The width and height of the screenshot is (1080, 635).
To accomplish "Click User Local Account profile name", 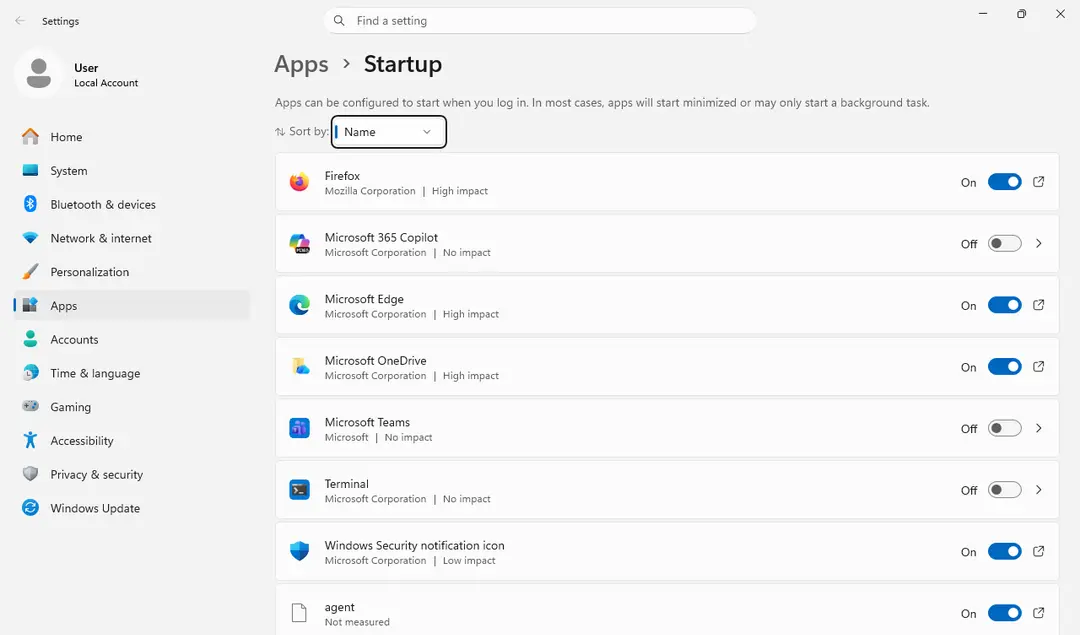I will pos(106,74).
